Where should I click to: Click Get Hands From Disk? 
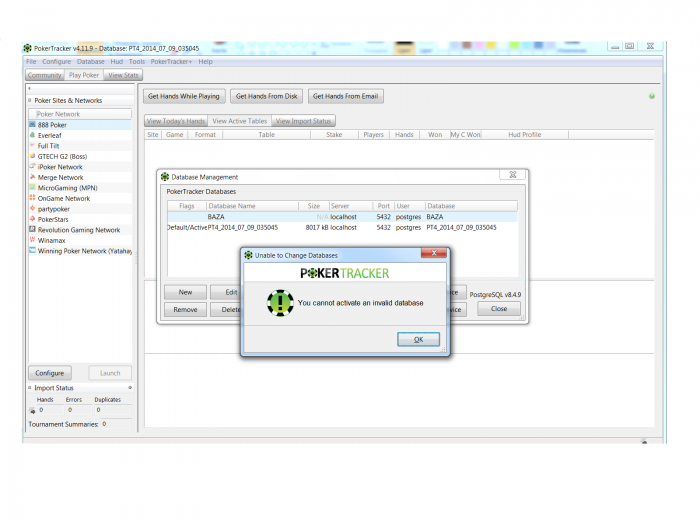pyautogui.click(x=267, y=96)
